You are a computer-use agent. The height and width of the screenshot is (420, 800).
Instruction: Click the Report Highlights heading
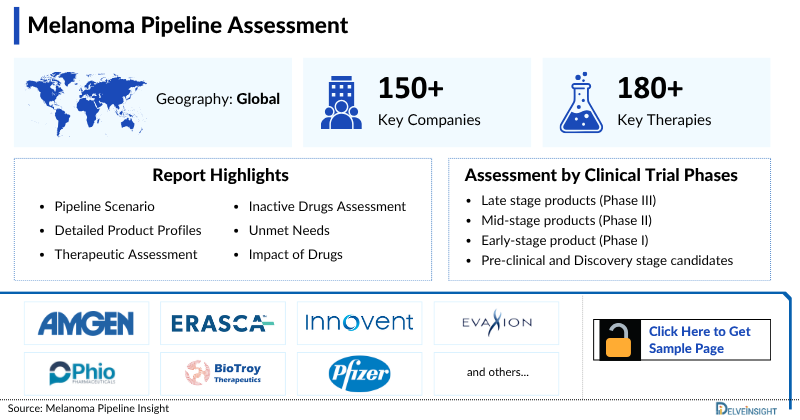[x=220, y=175]
